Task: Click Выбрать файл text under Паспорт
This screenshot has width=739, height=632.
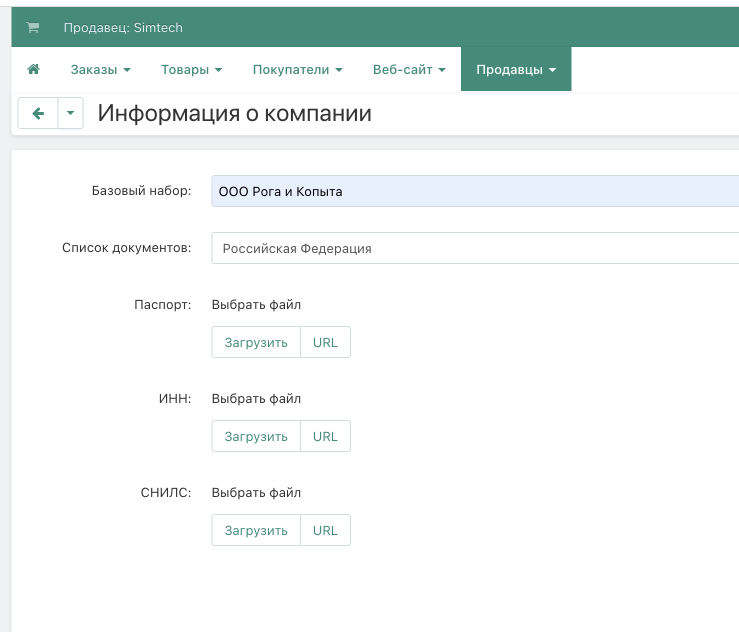Action: [256, 304]
